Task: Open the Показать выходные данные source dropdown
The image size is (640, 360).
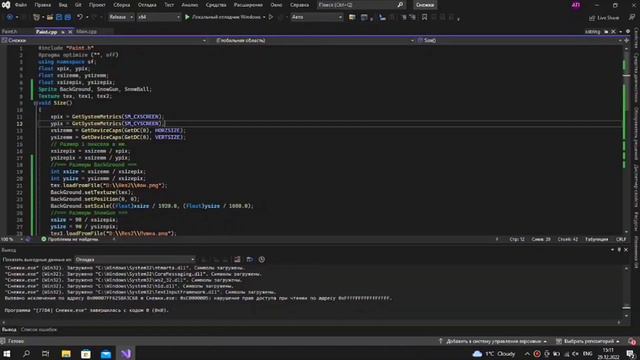Action: click(x=135, y=260)
